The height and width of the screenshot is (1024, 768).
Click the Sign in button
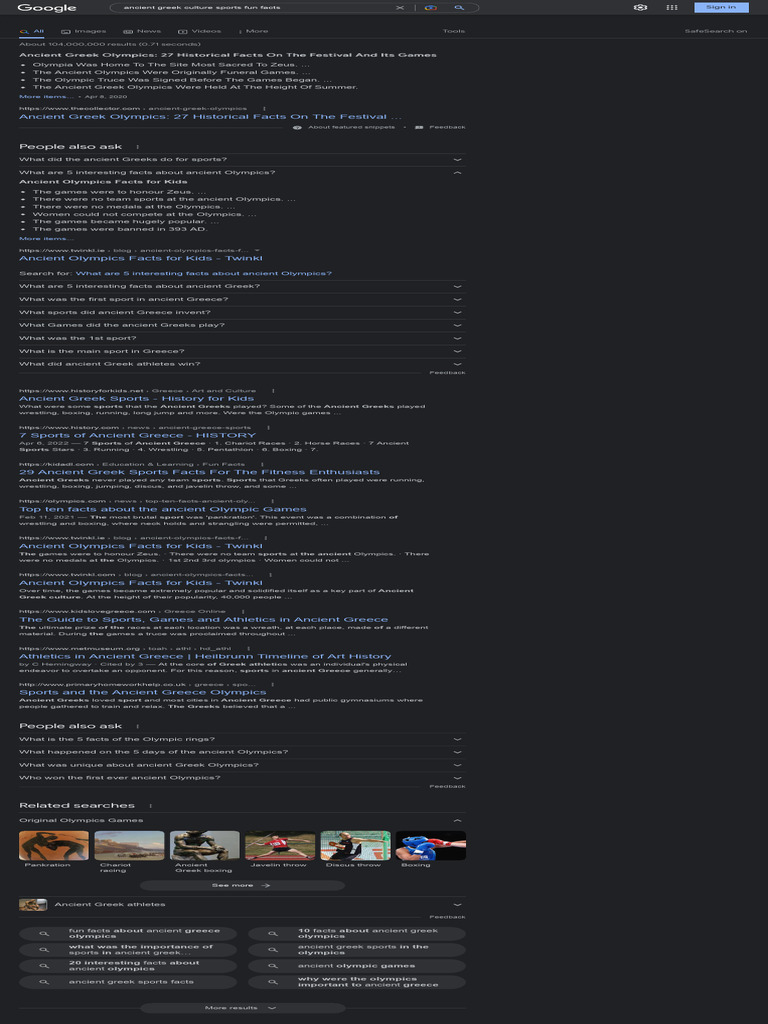point(721,7)
